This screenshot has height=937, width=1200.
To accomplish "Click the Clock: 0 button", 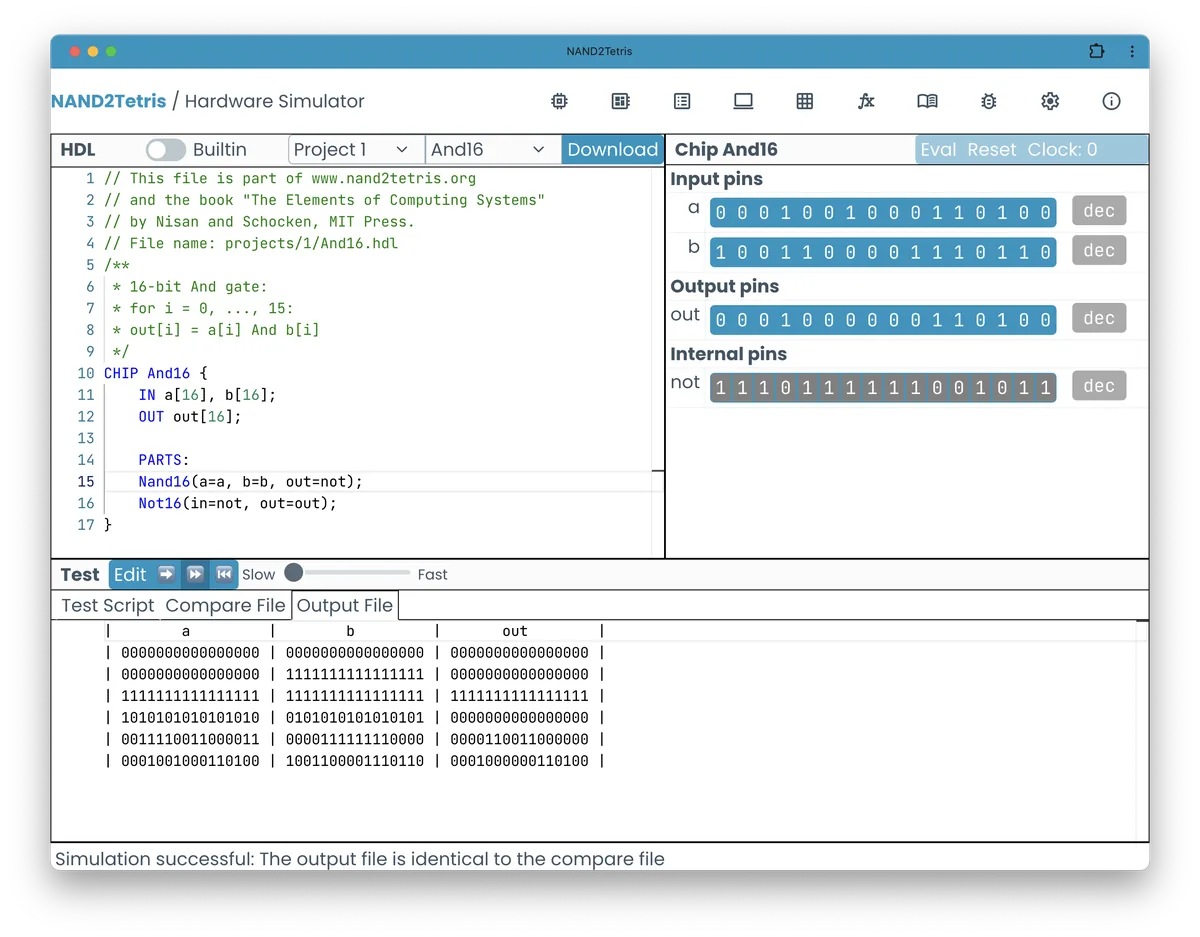I will [x=1062, y=150].
